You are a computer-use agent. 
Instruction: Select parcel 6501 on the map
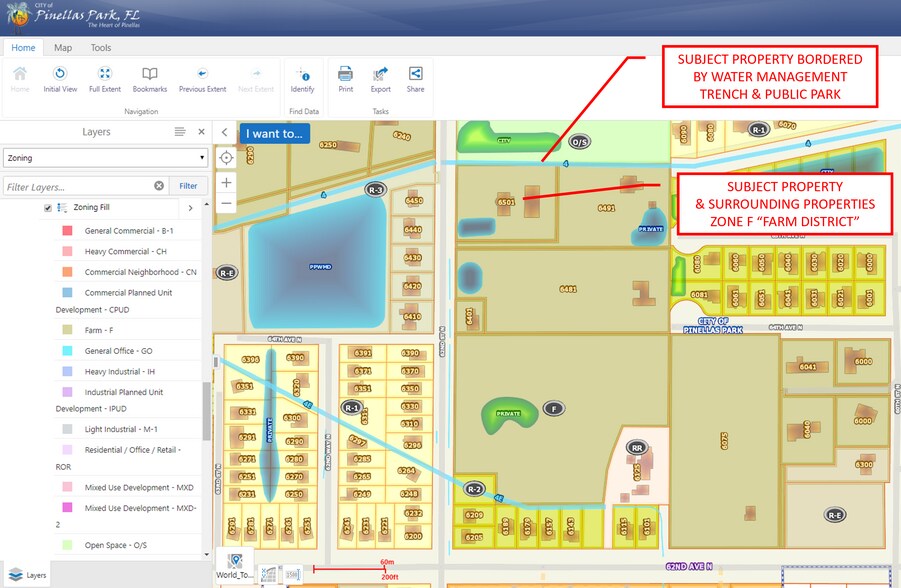pos(506,202)
